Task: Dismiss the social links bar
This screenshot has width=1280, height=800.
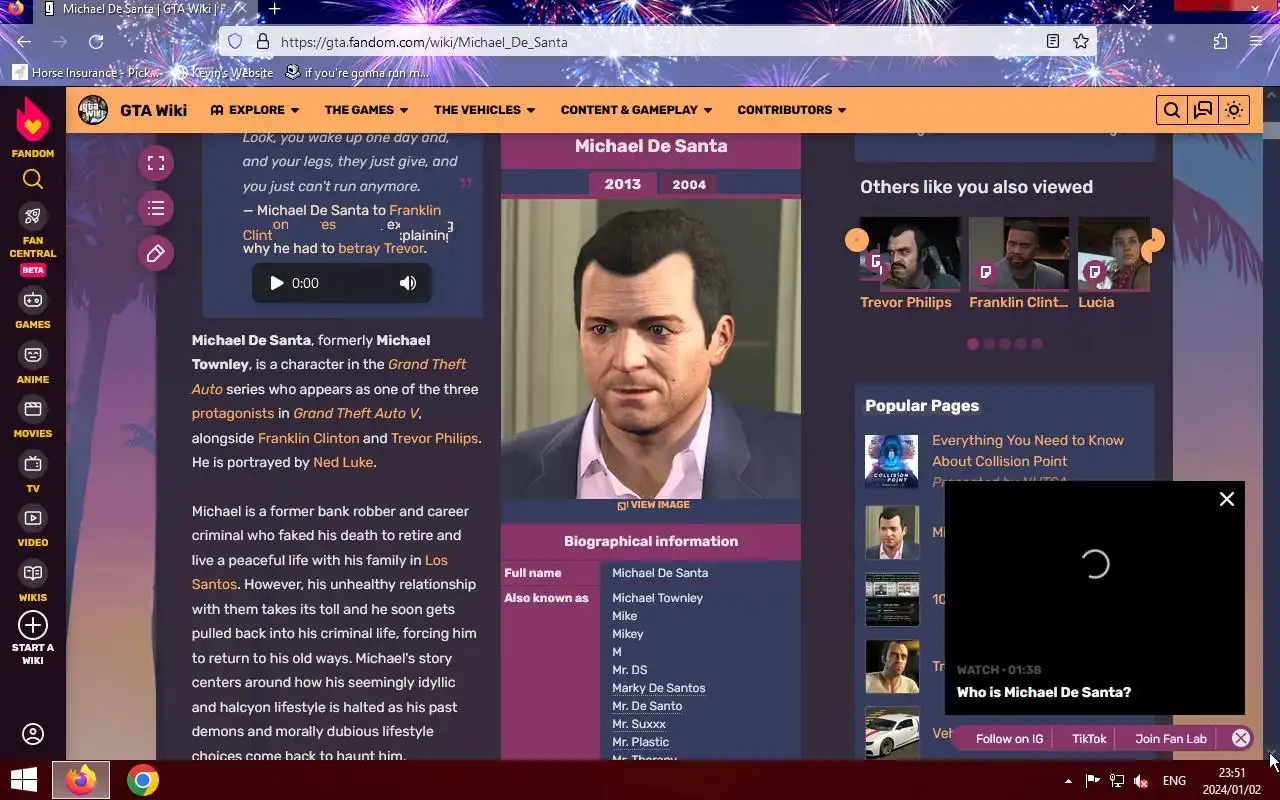Action: (x=1241, y=738)
